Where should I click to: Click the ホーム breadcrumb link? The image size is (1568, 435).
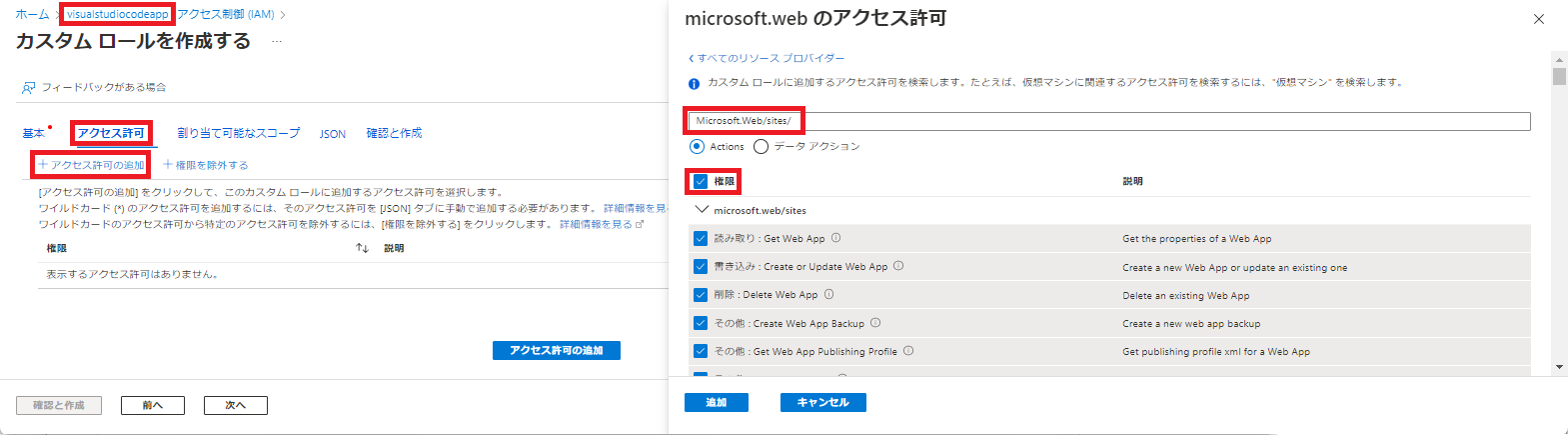(32, 14)
